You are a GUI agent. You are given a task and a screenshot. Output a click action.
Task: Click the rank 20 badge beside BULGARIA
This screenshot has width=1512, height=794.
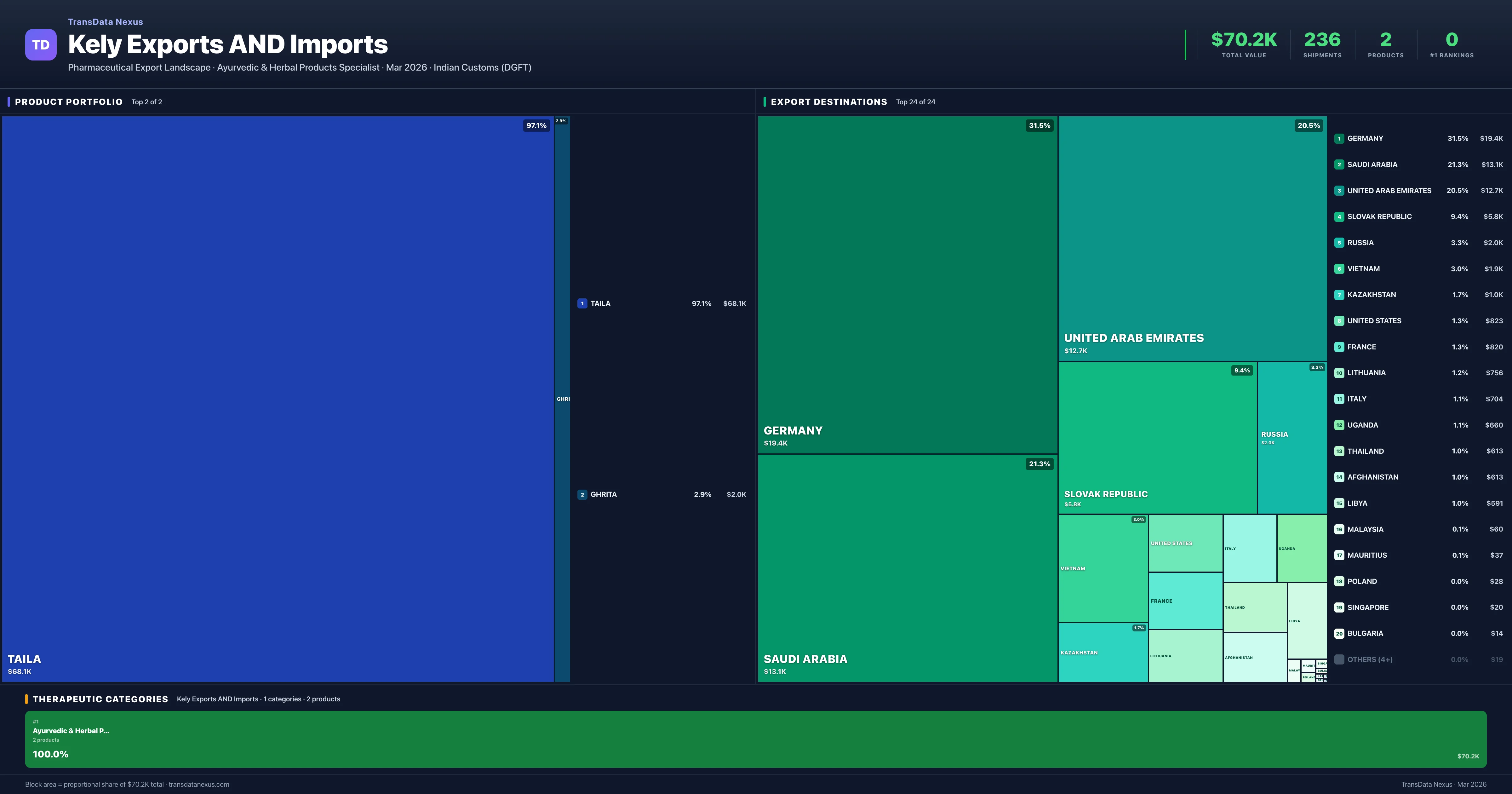[1339, 633]
